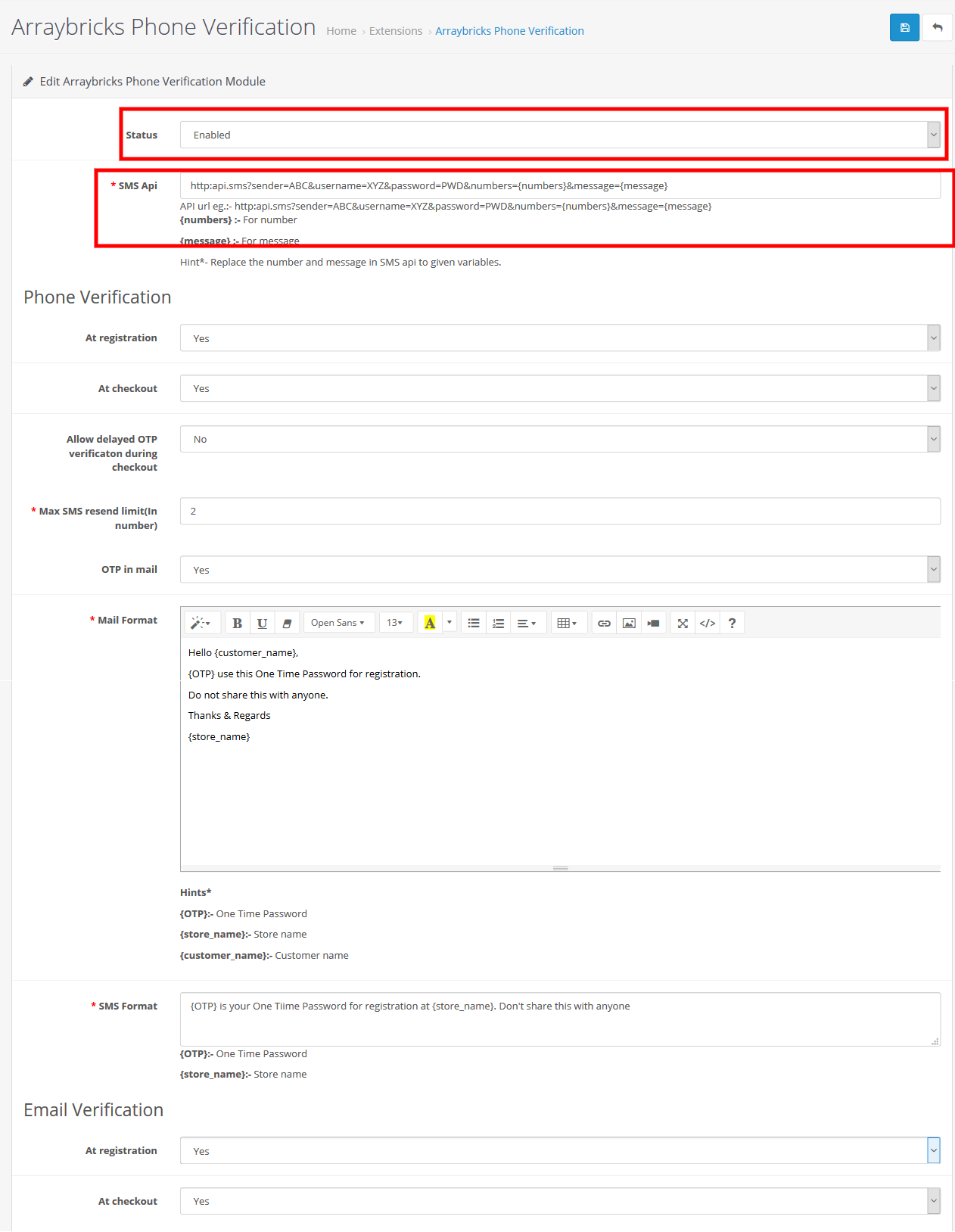The image size is (955, 1232).
Task: Click the SMS Format text area
Action: 560,1019
